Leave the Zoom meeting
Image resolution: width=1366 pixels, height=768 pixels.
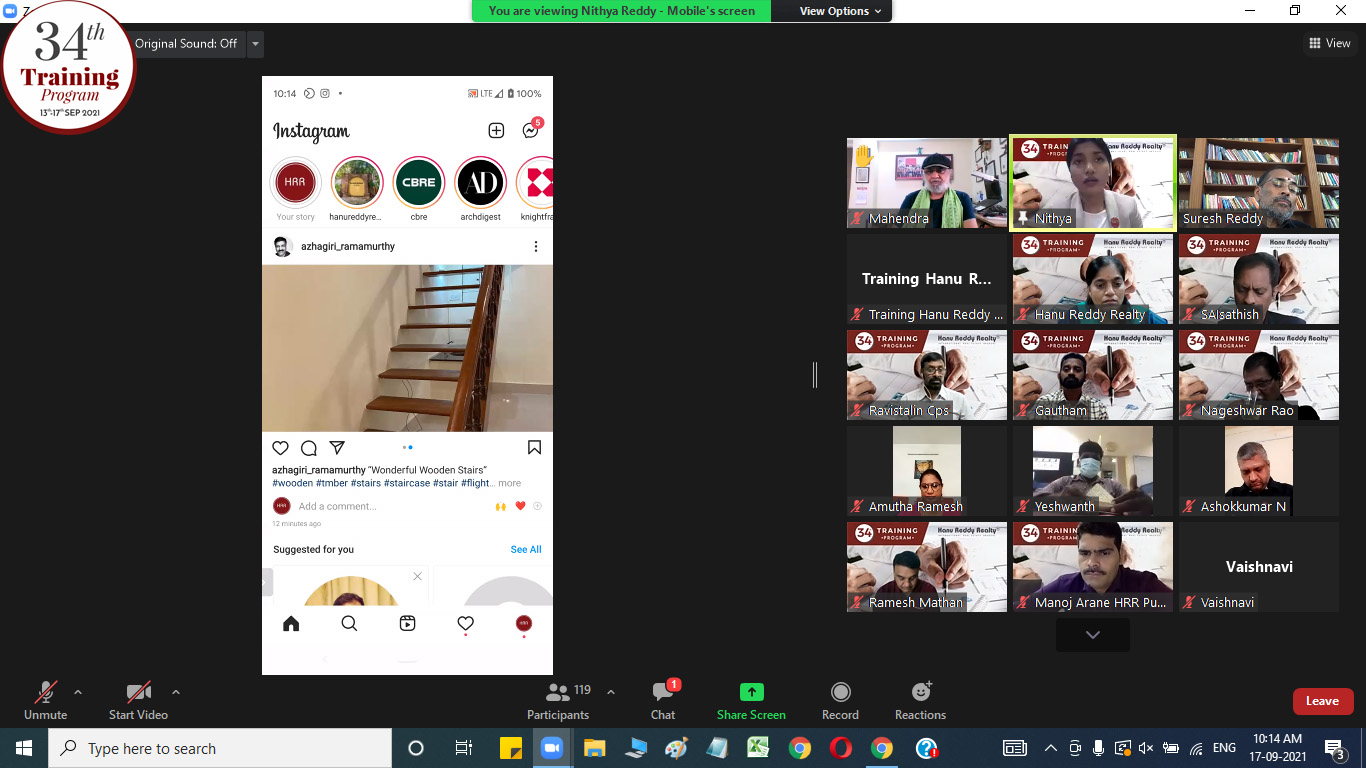pyautogui.click(x=1322, y=701)
